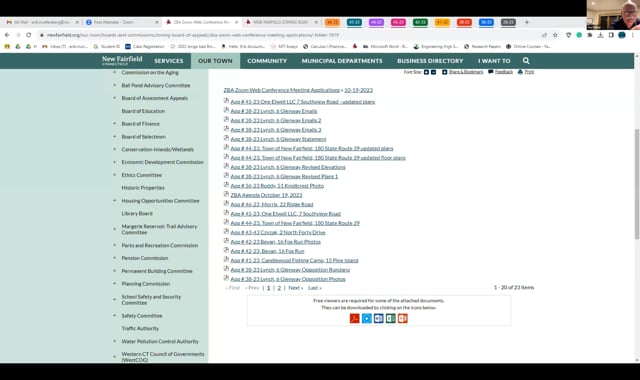Download Word viewer icon
Screen dimensions: 640x380
(378, 318)
